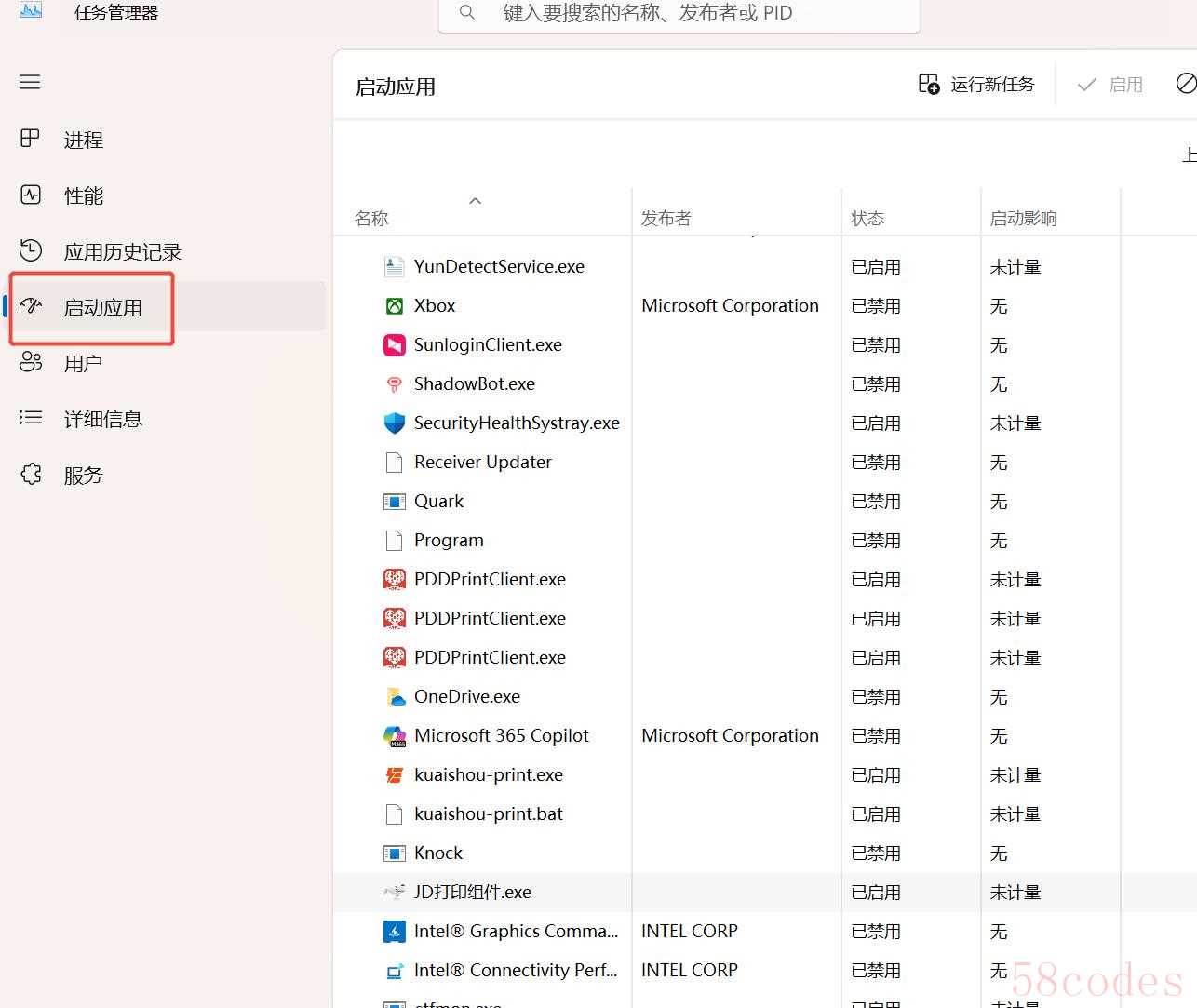Click INTEL CORP publisher of Intel Graphics Command
1197x1008 pixels.
(x=690, y=931)
